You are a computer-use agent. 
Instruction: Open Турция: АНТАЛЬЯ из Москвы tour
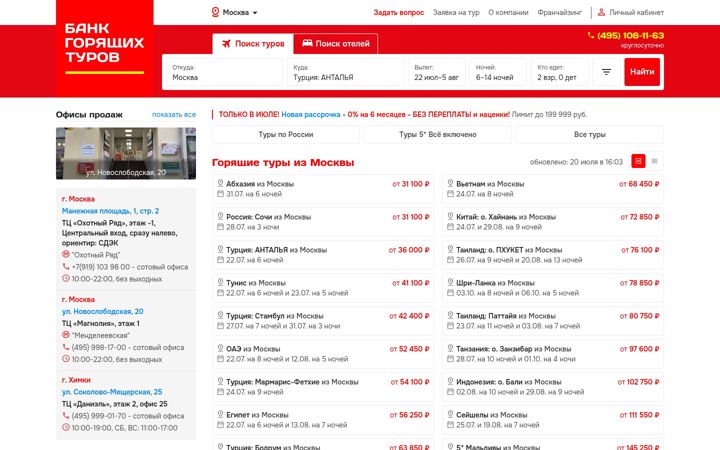(x=323, y=255)
